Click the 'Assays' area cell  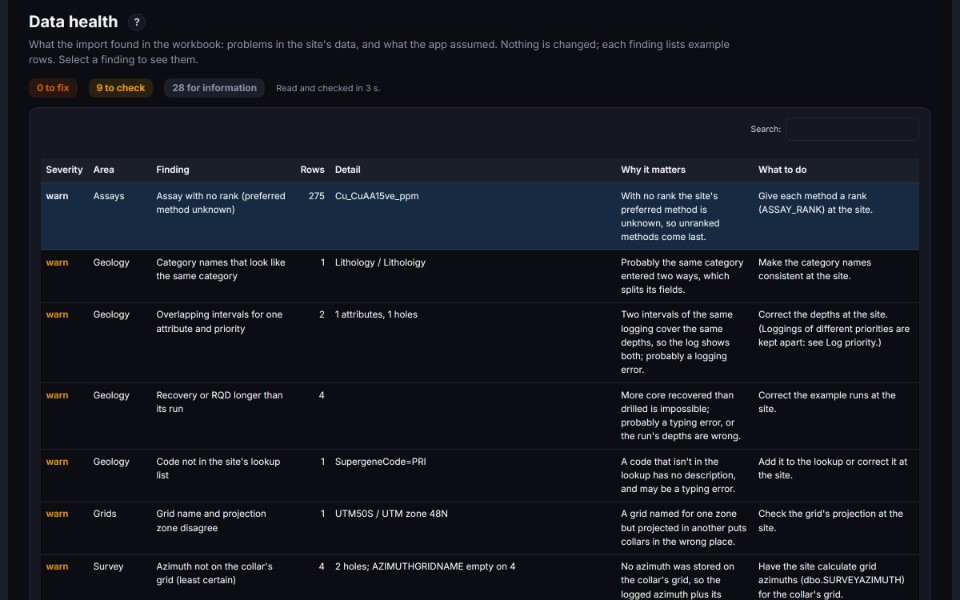pyautogui.click(x=108, y=196)
